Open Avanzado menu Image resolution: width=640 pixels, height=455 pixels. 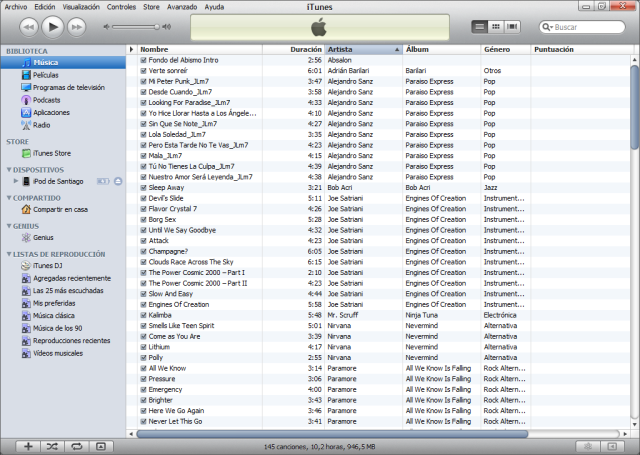182,7
